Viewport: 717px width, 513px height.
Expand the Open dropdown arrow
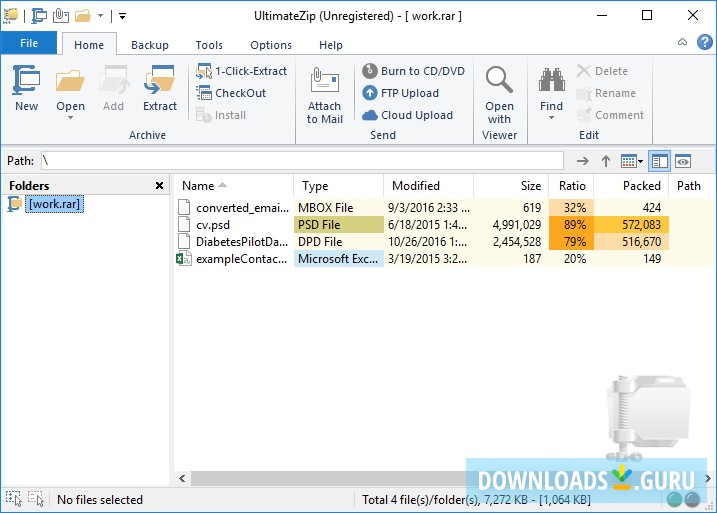[70, 118]
